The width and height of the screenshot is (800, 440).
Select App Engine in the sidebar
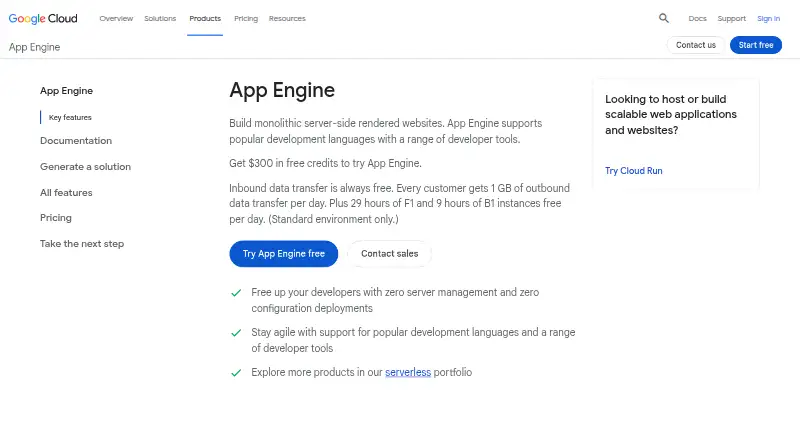tap(66, 90)
